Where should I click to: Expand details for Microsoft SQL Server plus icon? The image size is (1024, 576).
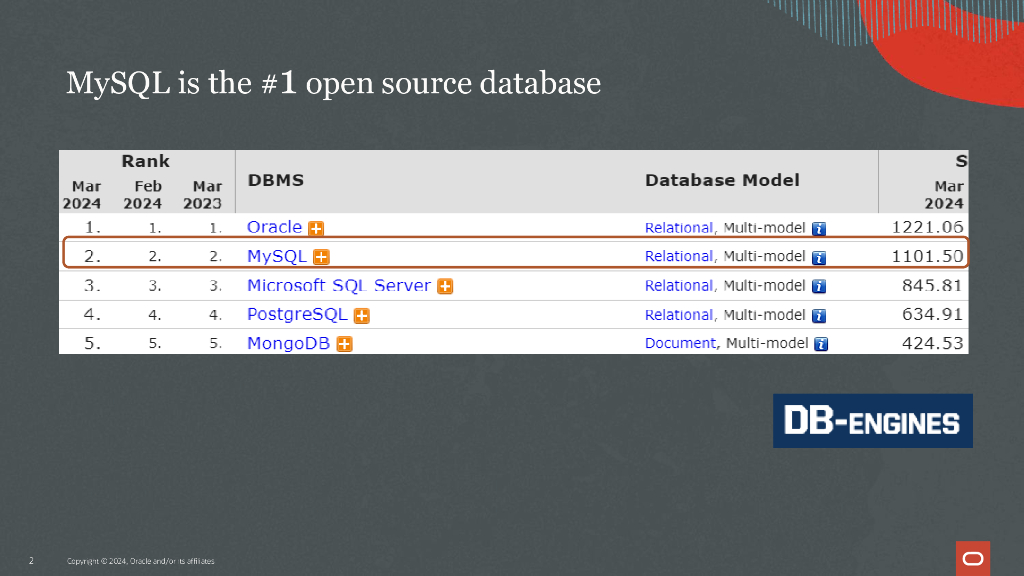click(445, 286)
